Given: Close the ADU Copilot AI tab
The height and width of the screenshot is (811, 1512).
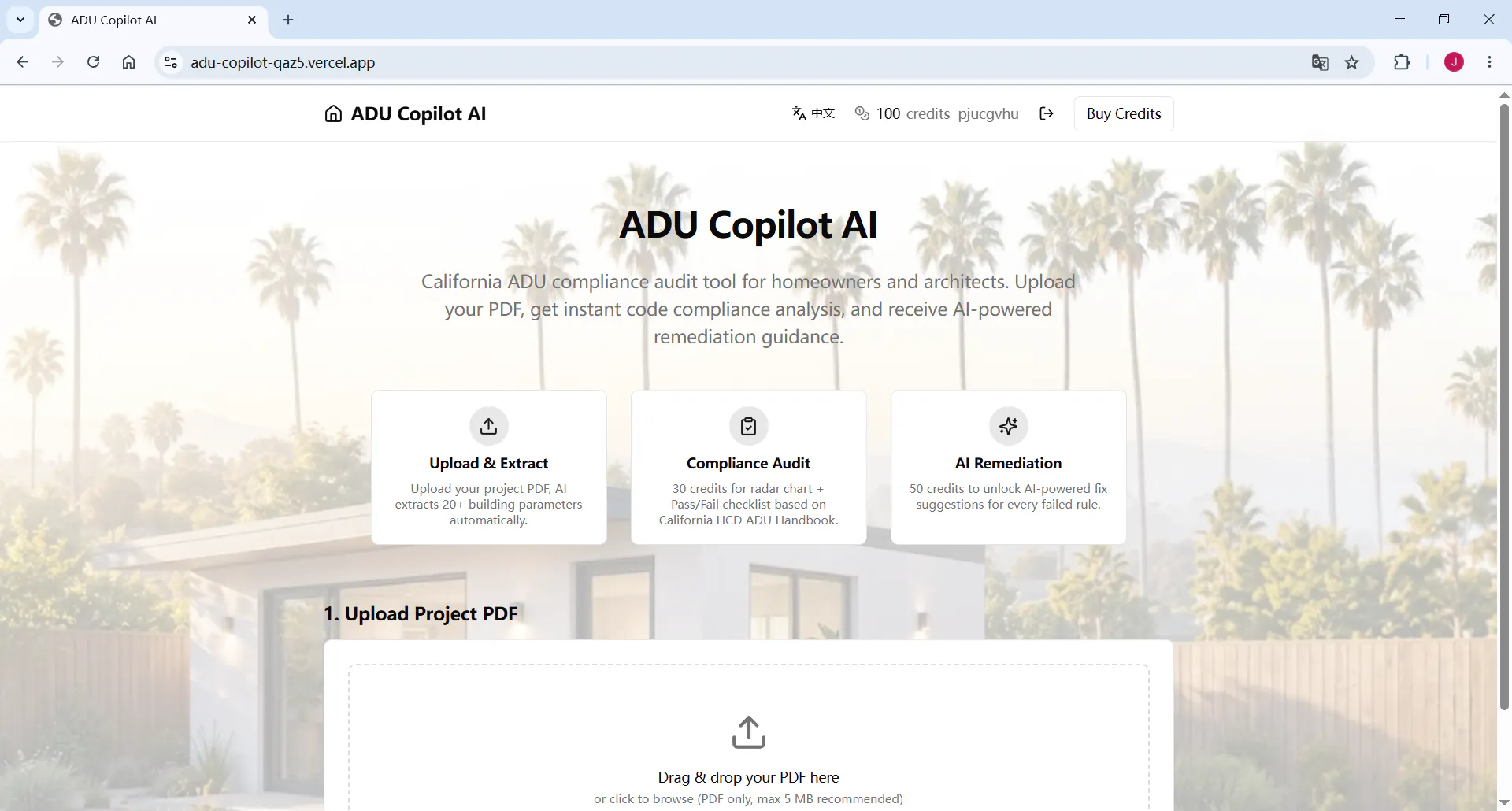Looking at the screenshot, I should coord(252,20).
